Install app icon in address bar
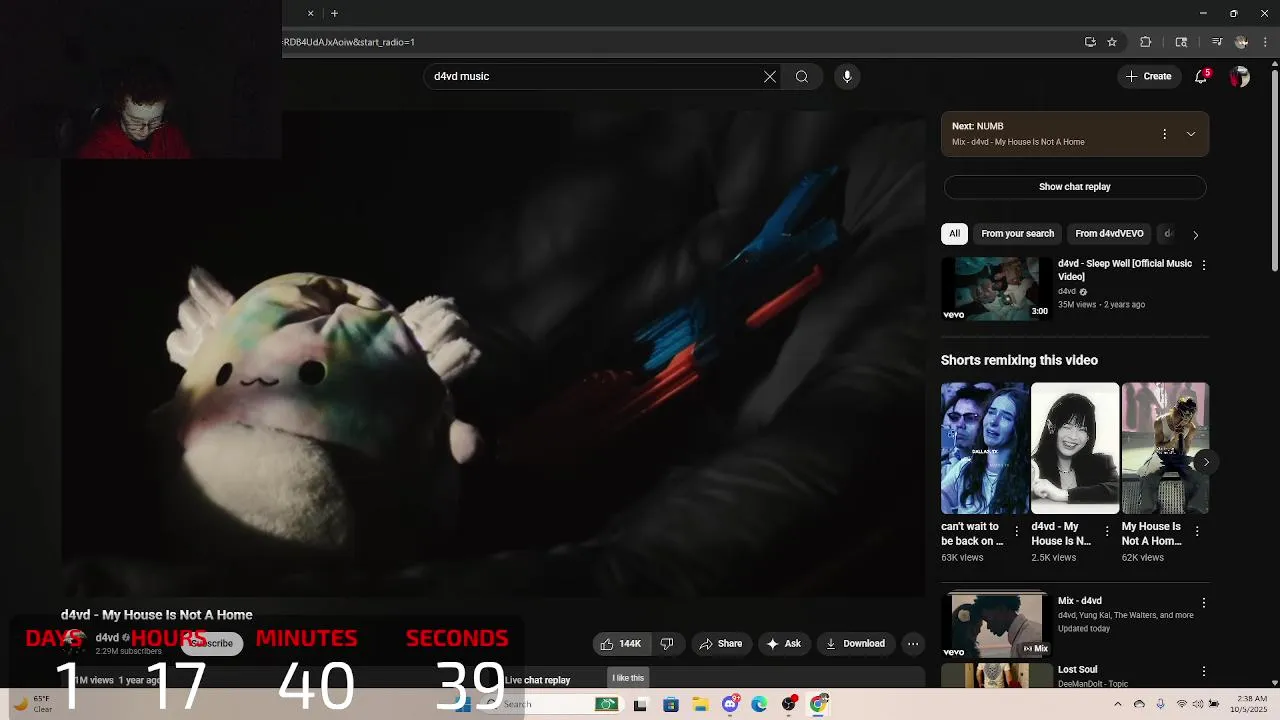Image resolution: width=1280 pixels, height=720 pixels. 1090,42
